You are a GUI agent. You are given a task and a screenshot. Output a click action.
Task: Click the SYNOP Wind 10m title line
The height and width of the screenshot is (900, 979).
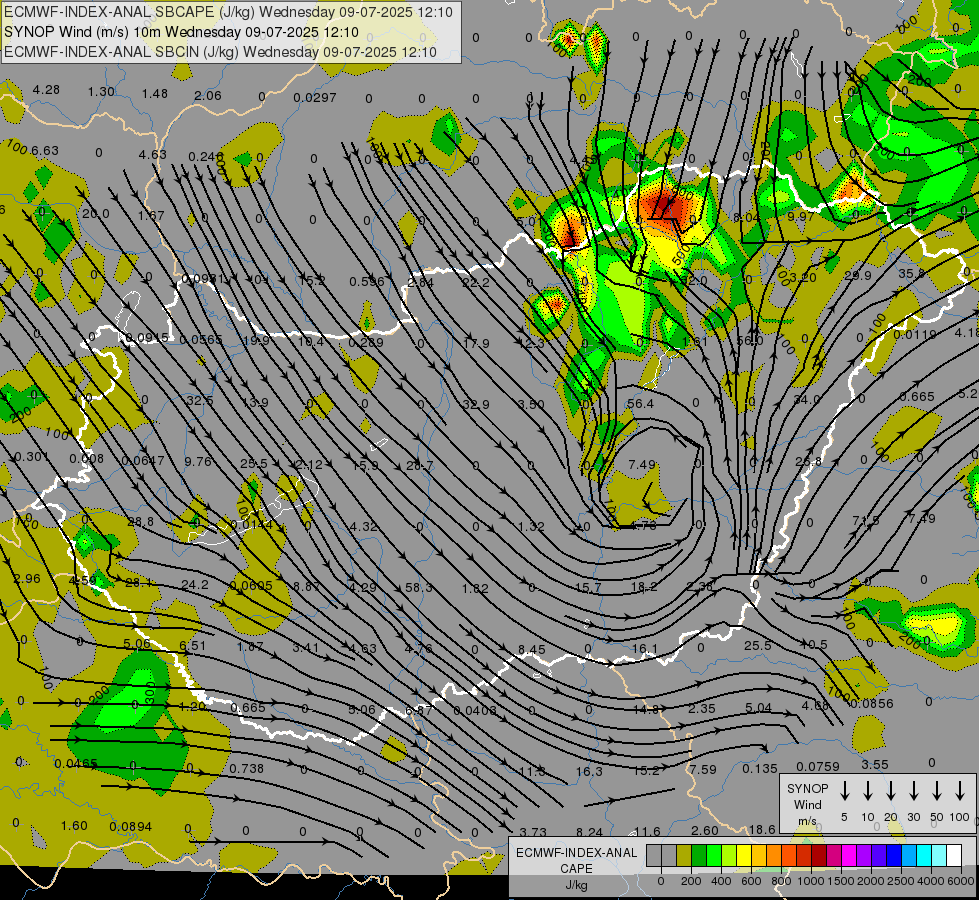pyautogui.click(x=181, y=32)
